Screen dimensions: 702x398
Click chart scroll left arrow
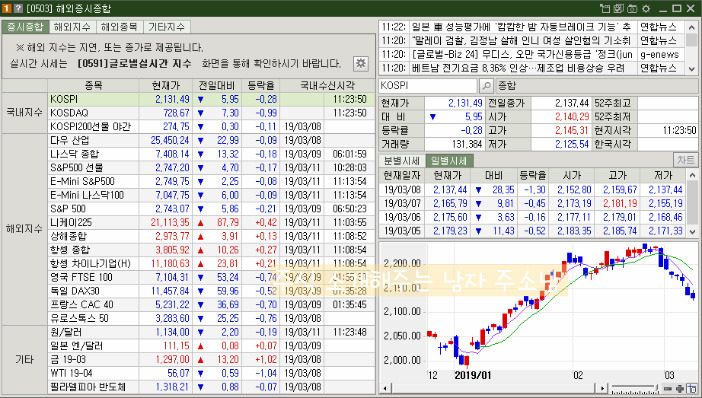[x=385, y=388]
